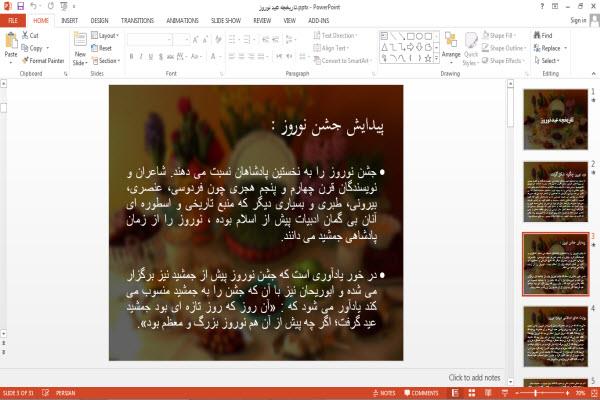Viewport: 600px width, 400px height.
Task: Open the Section dropdown
Action: click(106, 60)
